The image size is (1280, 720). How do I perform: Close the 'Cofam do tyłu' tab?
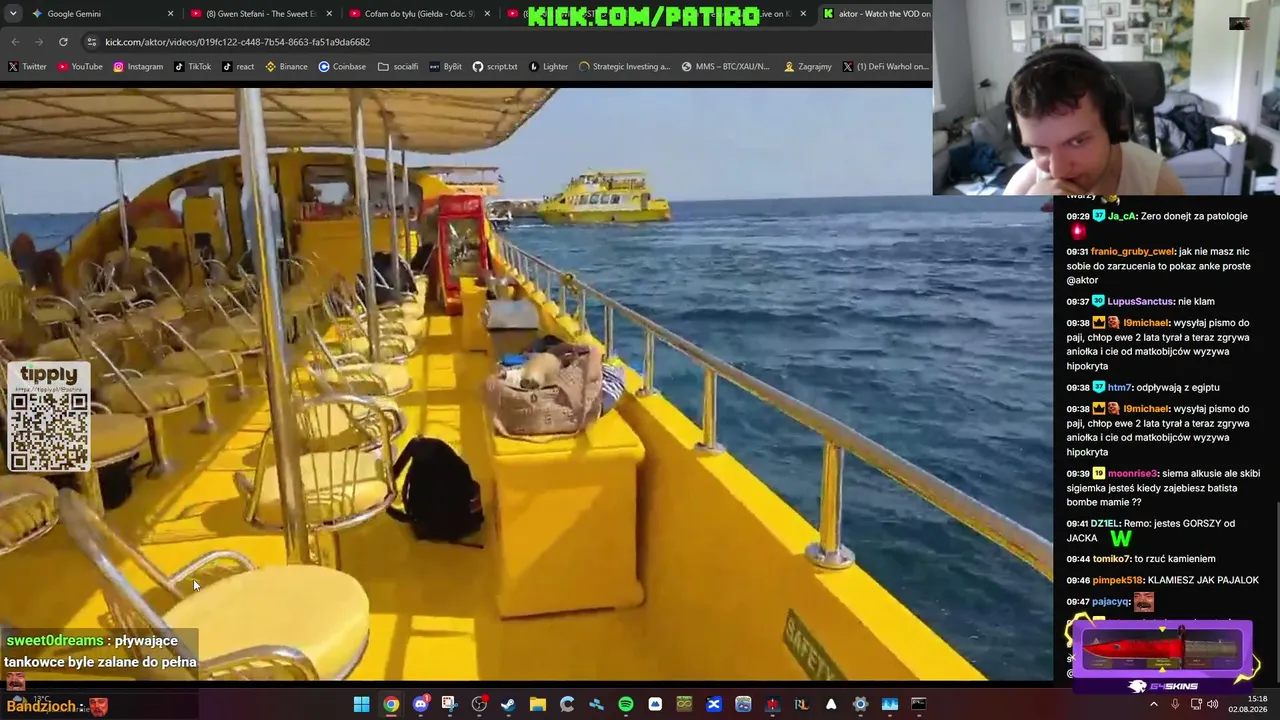(x=488, y=14)
